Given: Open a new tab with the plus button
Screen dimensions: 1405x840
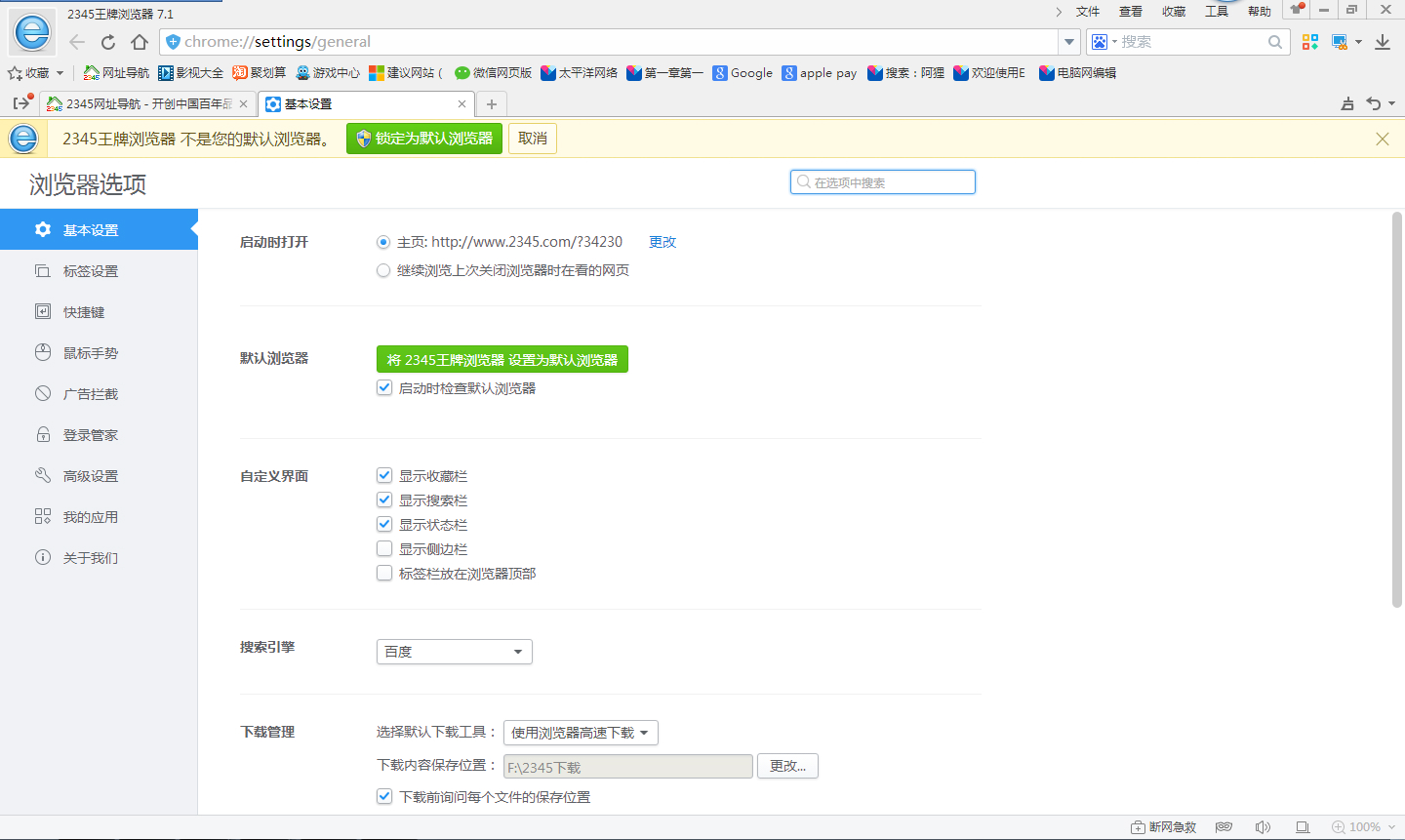Looking at the screenshot, I should tap(492, 104).
